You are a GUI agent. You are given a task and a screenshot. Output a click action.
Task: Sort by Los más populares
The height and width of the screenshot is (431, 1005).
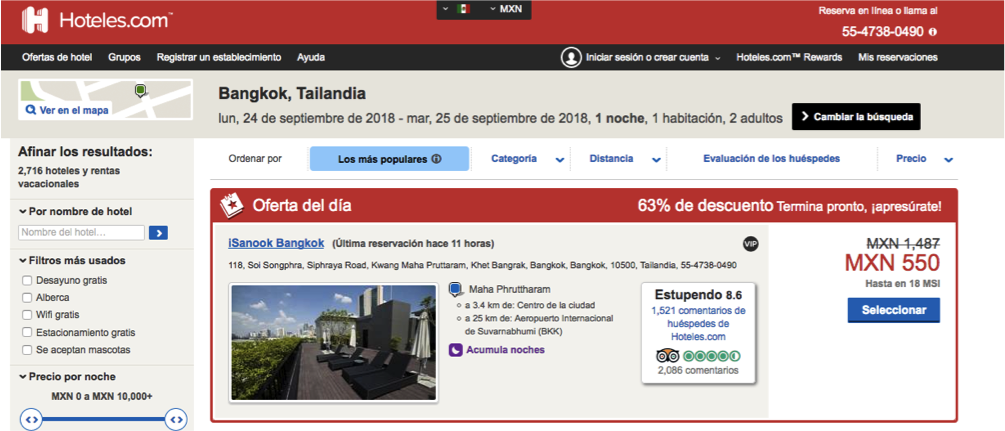tap(389, 159)
